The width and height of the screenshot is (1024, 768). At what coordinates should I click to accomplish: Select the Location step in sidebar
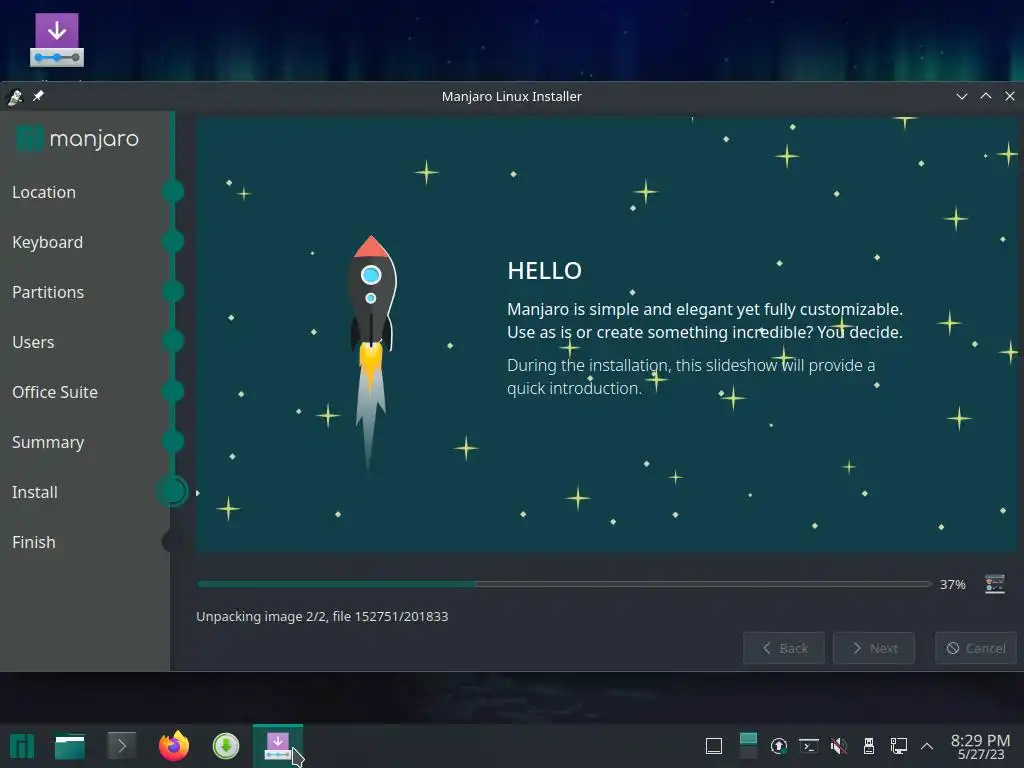tap(44, 192)
